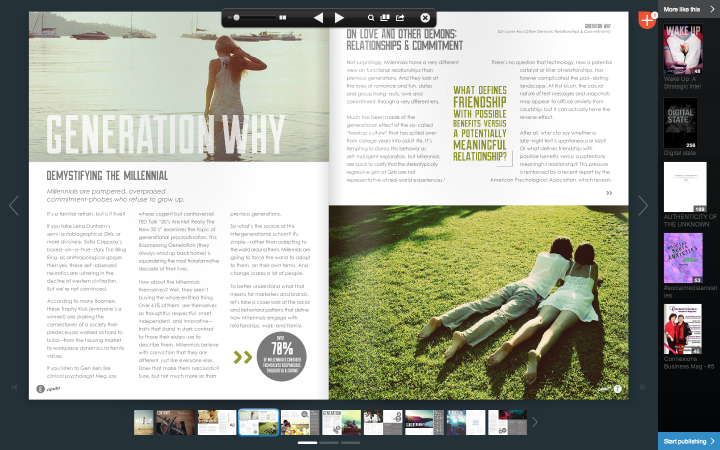Click the More like this heading
This screenshot has width=720, height=450.
[682, 9]
